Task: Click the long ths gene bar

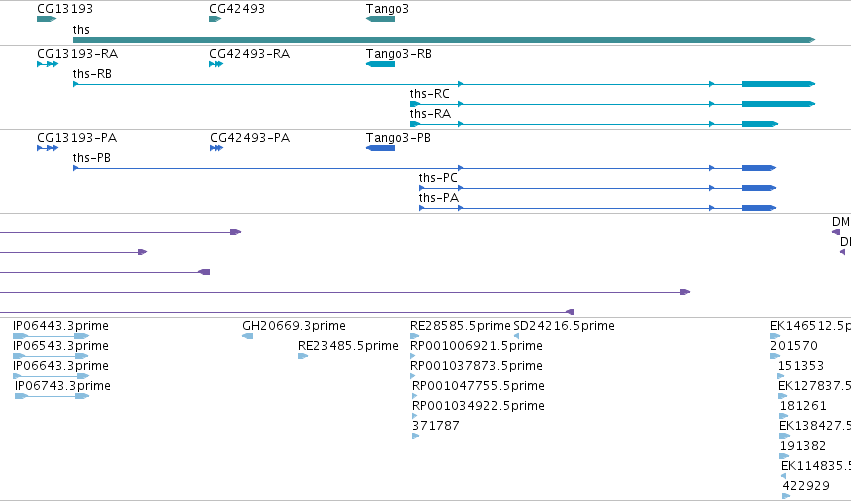Action: pos(444,40)
